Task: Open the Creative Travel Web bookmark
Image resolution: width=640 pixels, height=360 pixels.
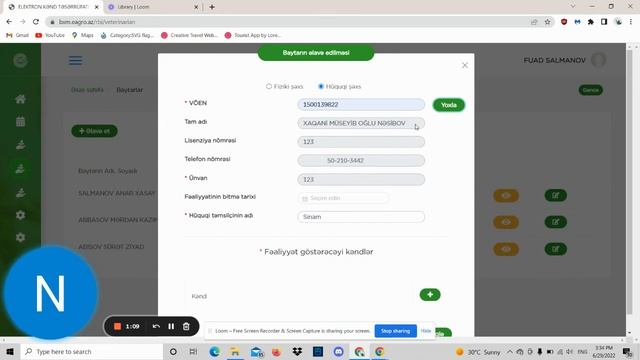Action: 189,36
